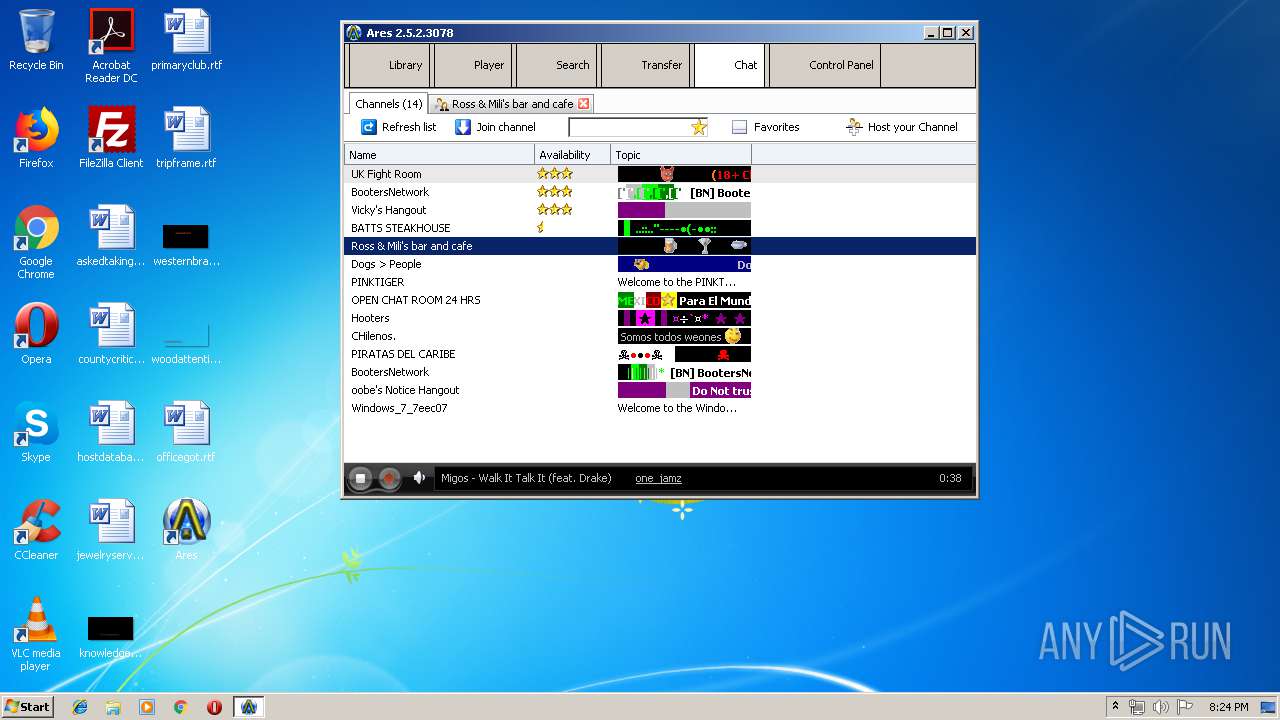Toggle the Favorites checkbox
The height and width of the screenshot is (720, 1280).
click(740, 127)
